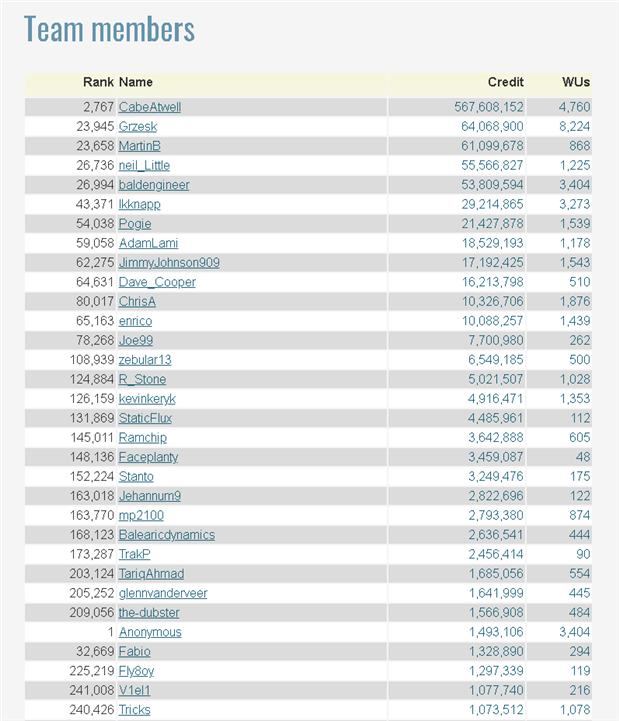Click the JimmyJohnson909 link
619x721 pixels.
169,263
